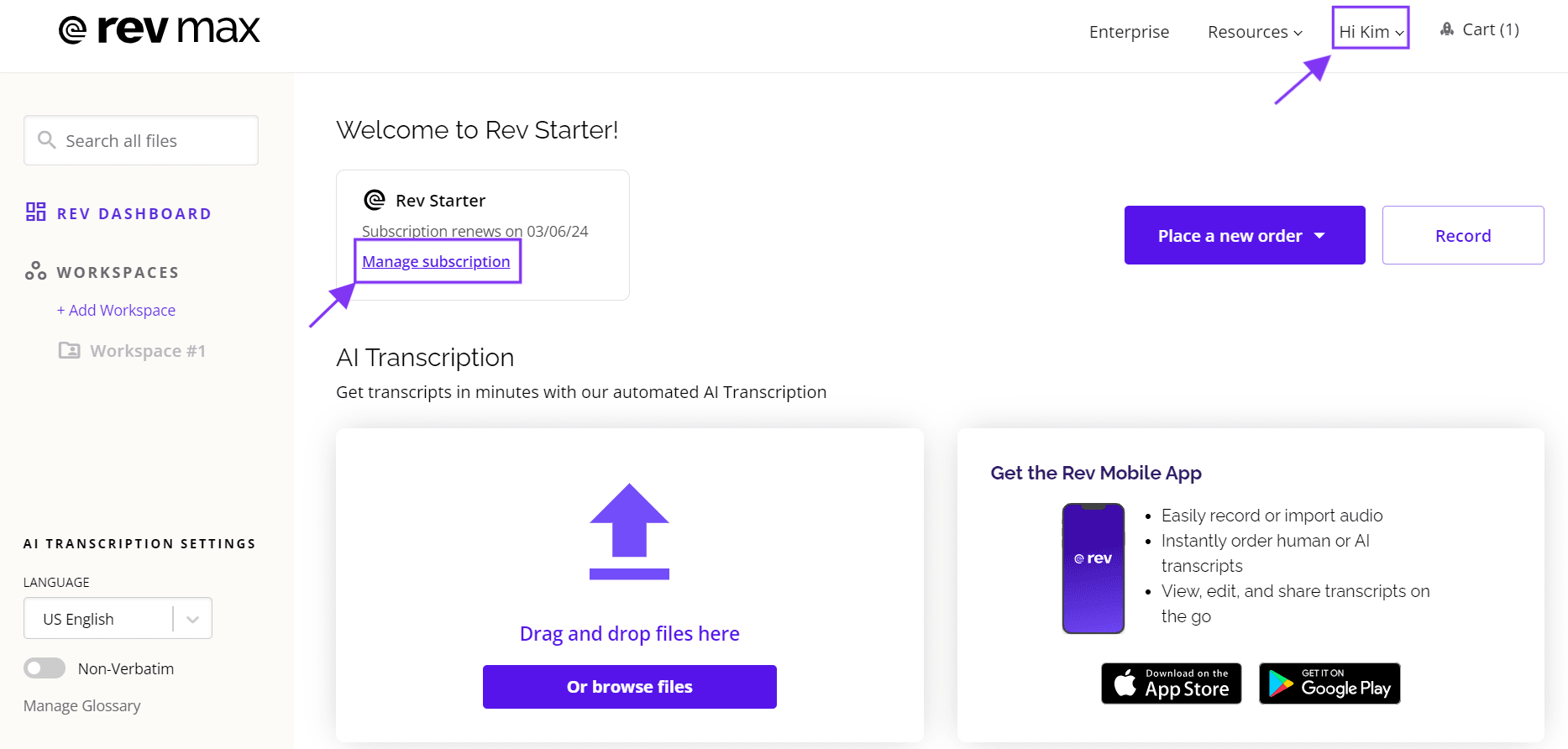The width and height of the screenshot is (1568, 749).
Task: Open the Rev Dashboard grid icon
Action: (36, 212)
